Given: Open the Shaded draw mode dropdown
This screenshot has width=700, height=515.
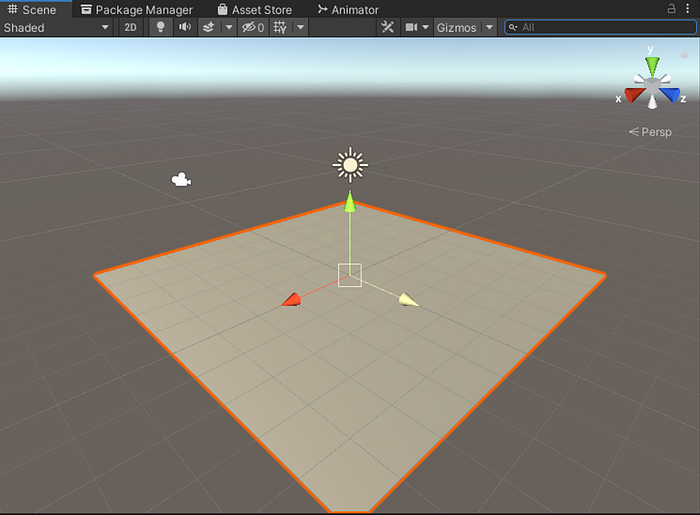Looking at the screenshot, I should pyautogui.click(x=56, y=27).
